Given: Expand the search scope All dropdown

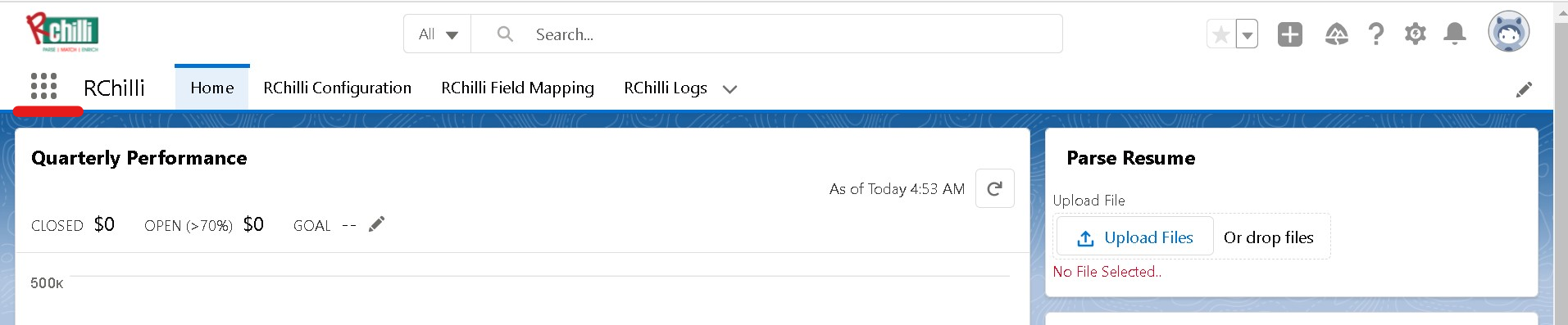Looking at the screenshot, I should (438, 34).
